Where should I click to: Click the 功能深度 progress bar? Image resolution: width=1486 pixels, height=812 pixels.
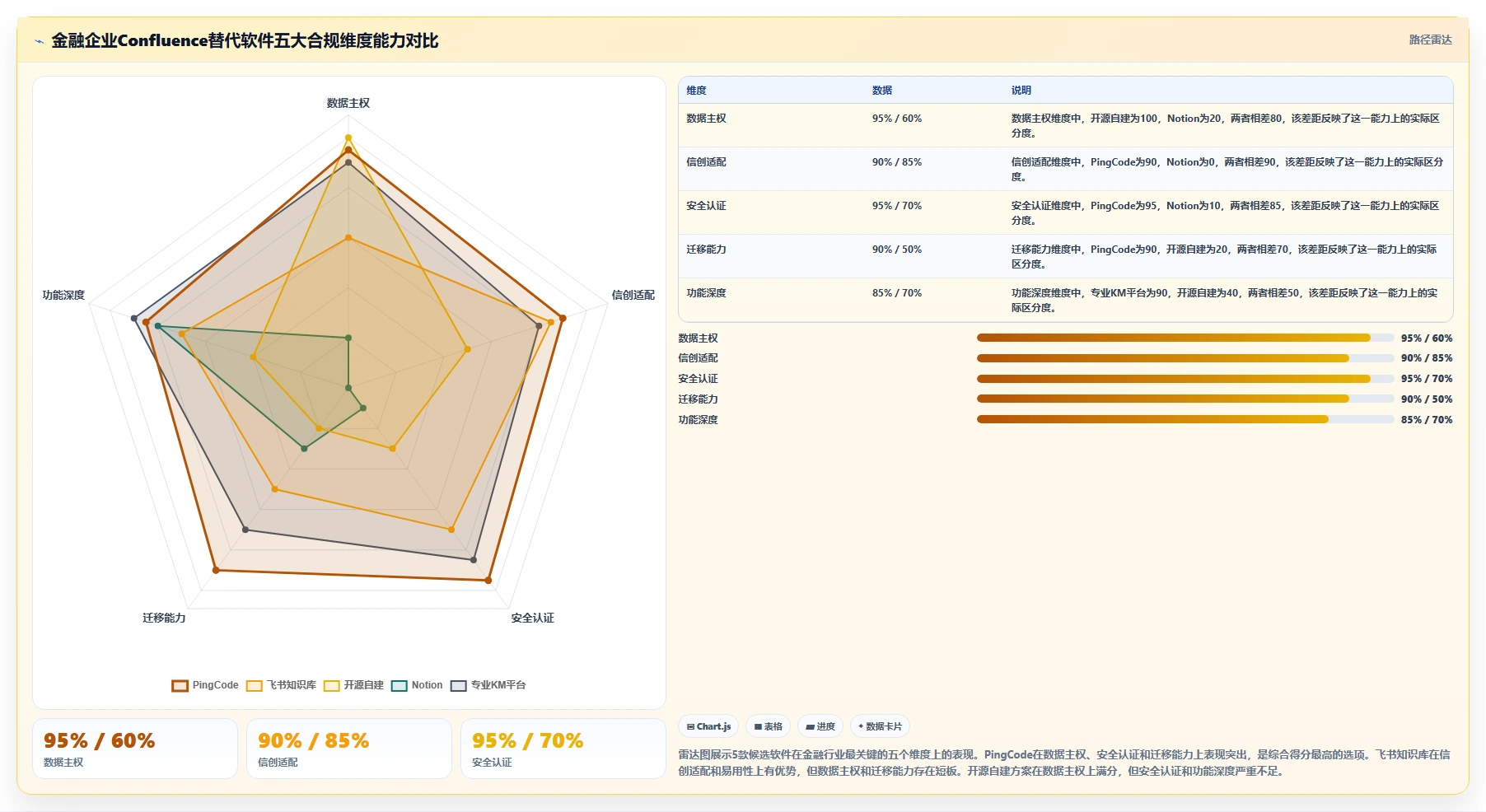coord(1185,419)
